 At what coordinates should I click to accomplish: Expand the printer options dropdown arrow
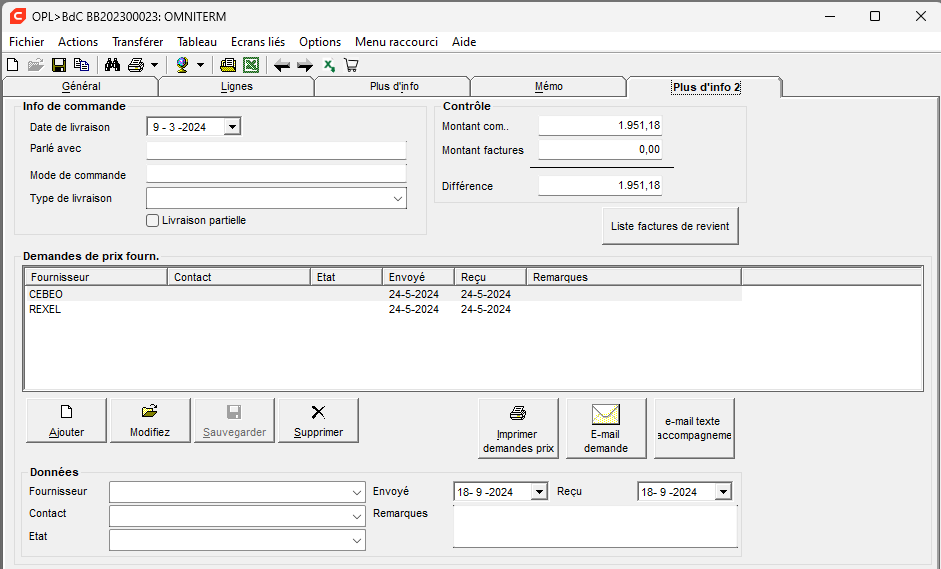click(x=154, y=65)
